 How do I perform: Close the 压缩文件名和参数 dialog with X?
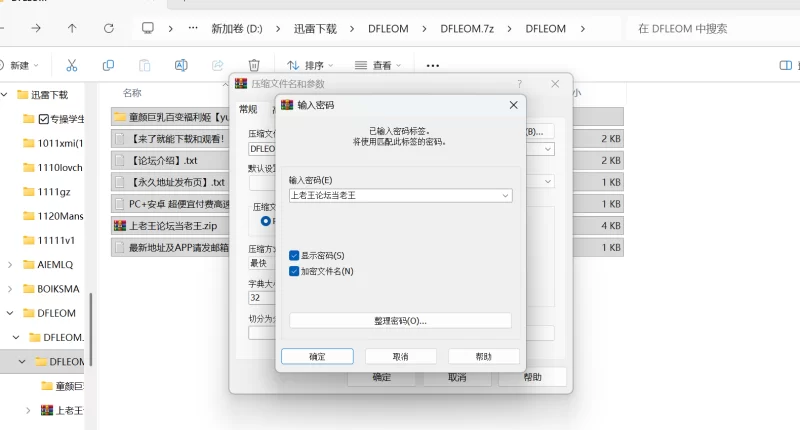click(555, 84)
